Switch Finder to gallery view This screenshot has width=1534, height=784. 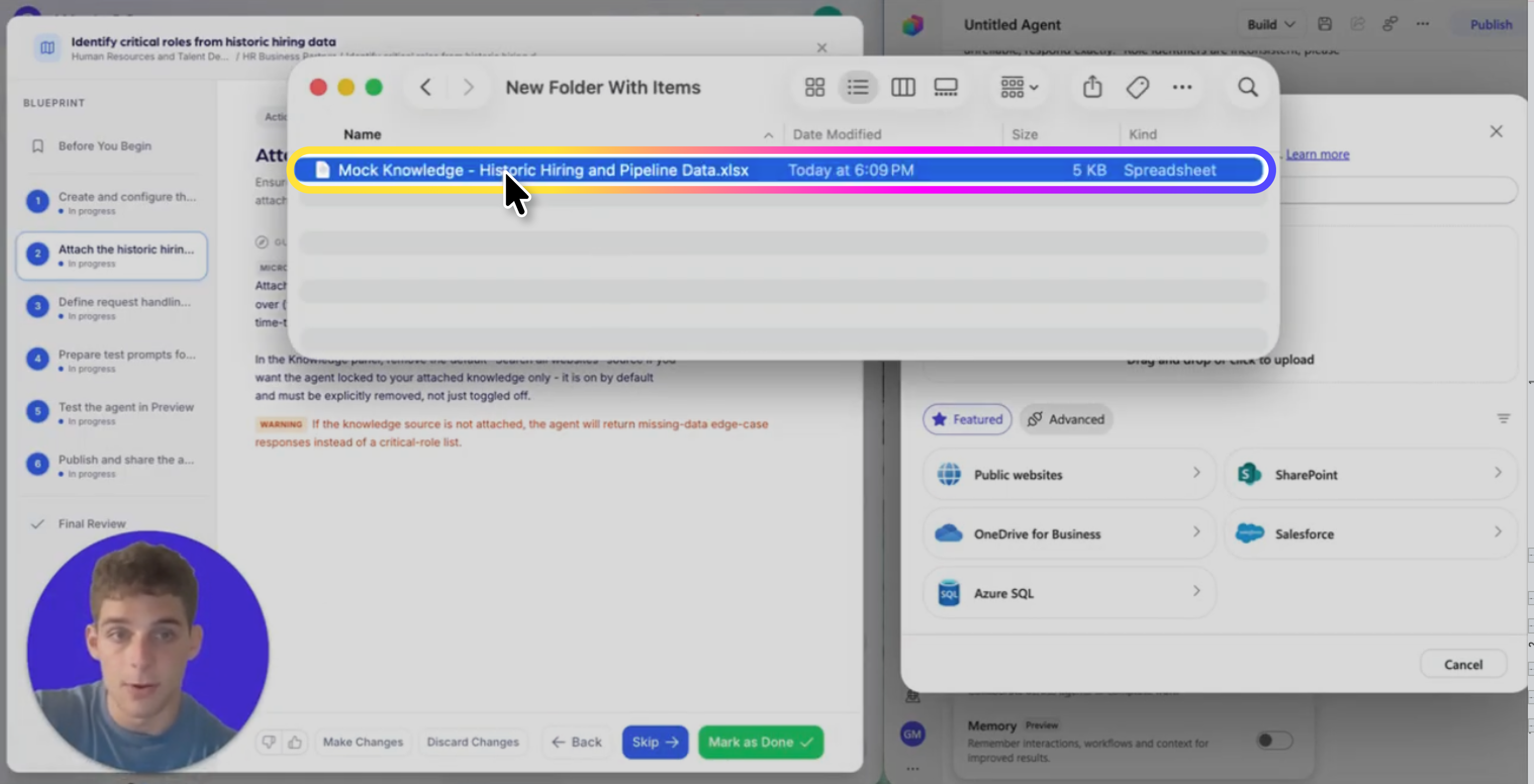(945, 87)
